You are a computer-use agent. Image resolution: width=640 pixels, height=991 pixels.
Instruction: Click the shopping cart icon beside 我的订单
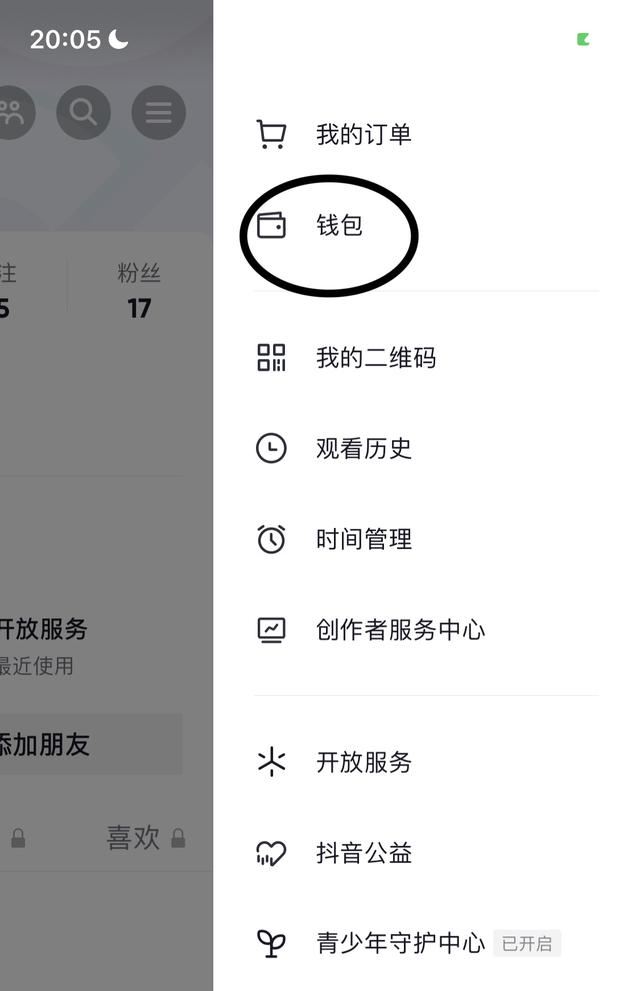click(x=270, y=132)
